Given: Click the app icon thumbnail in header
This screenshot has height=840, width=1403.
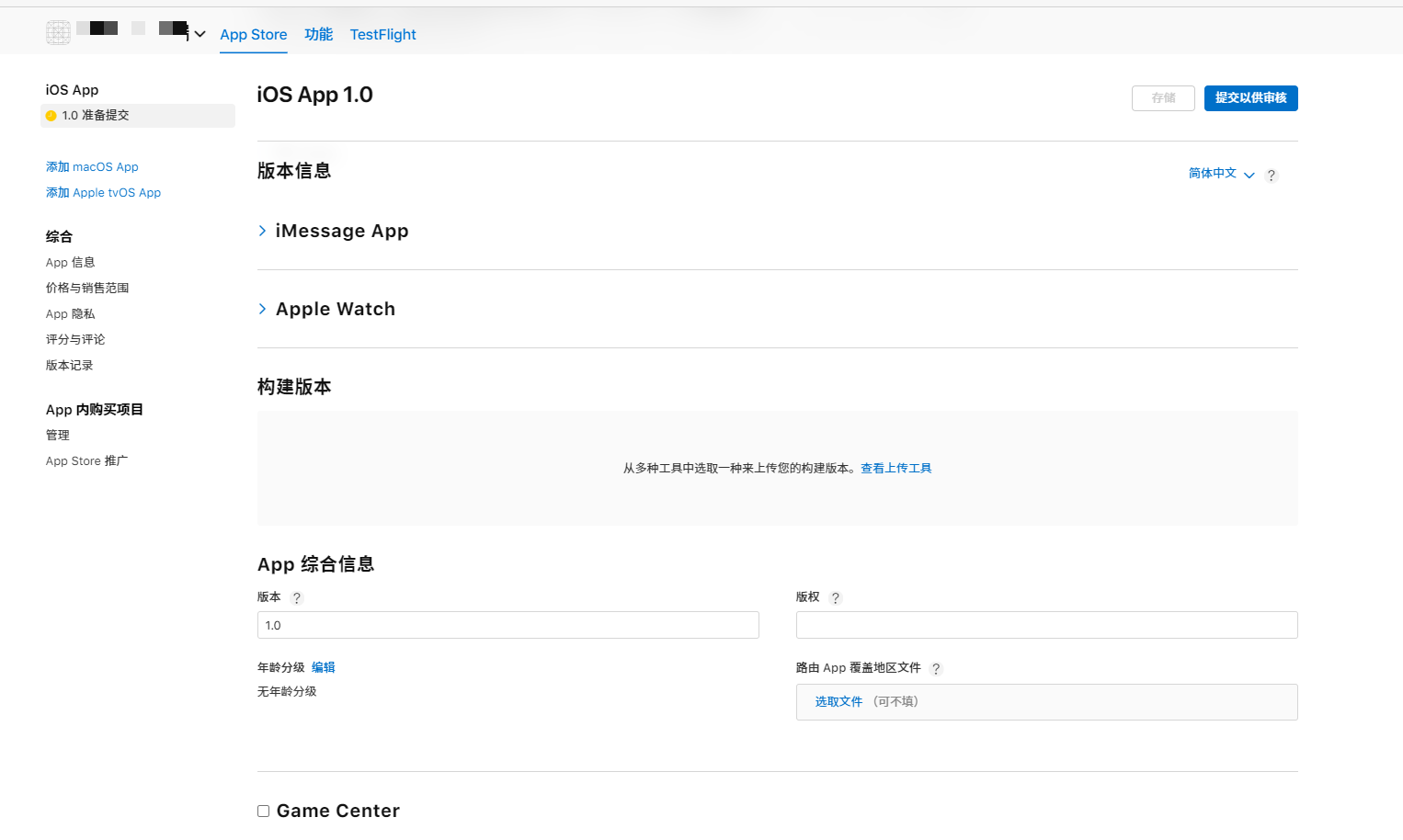Looking at the screenshot, I should click(x=58, y=33).
